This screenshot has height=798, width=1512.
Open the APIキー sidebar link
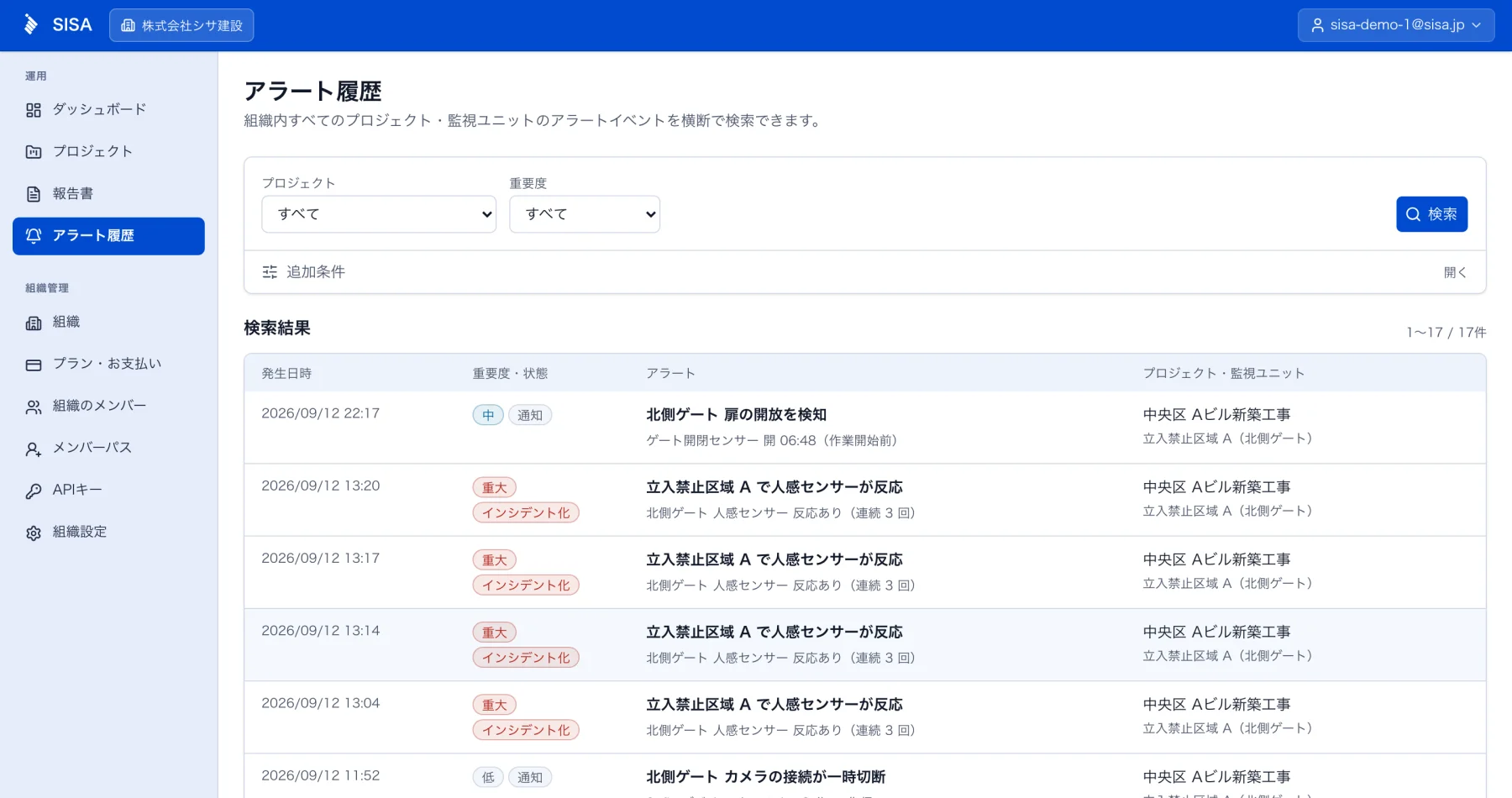click(x=108, y=491)
